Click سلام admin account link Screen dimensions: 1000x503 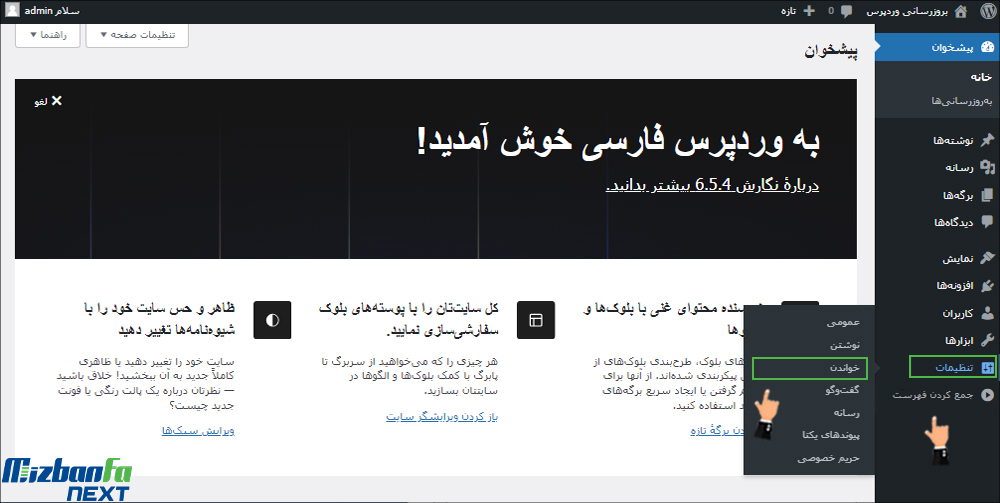click(44, 11)
